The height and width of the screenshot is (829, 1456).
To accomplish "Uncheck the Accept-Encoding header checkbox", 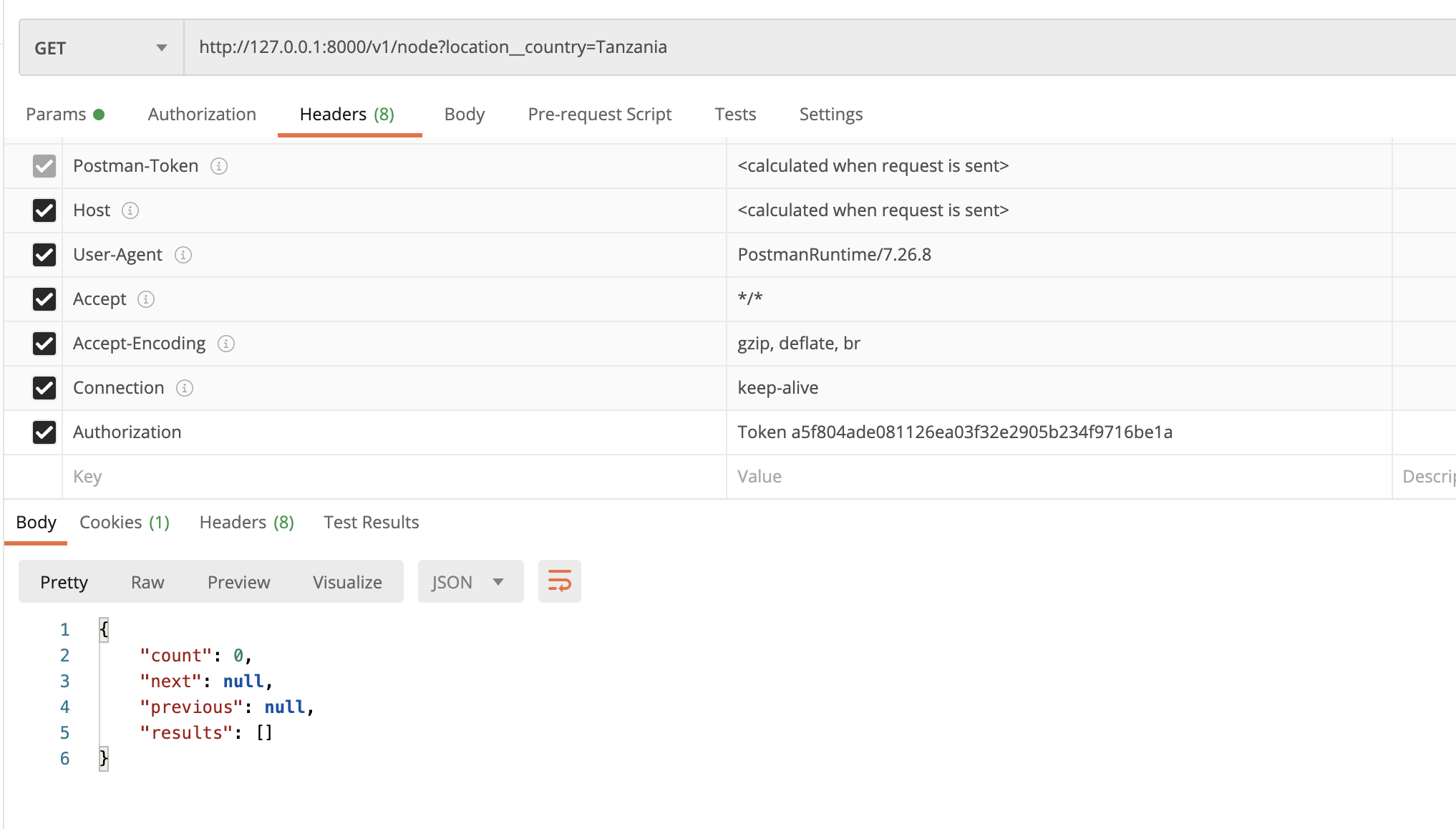I will [44, 344].
